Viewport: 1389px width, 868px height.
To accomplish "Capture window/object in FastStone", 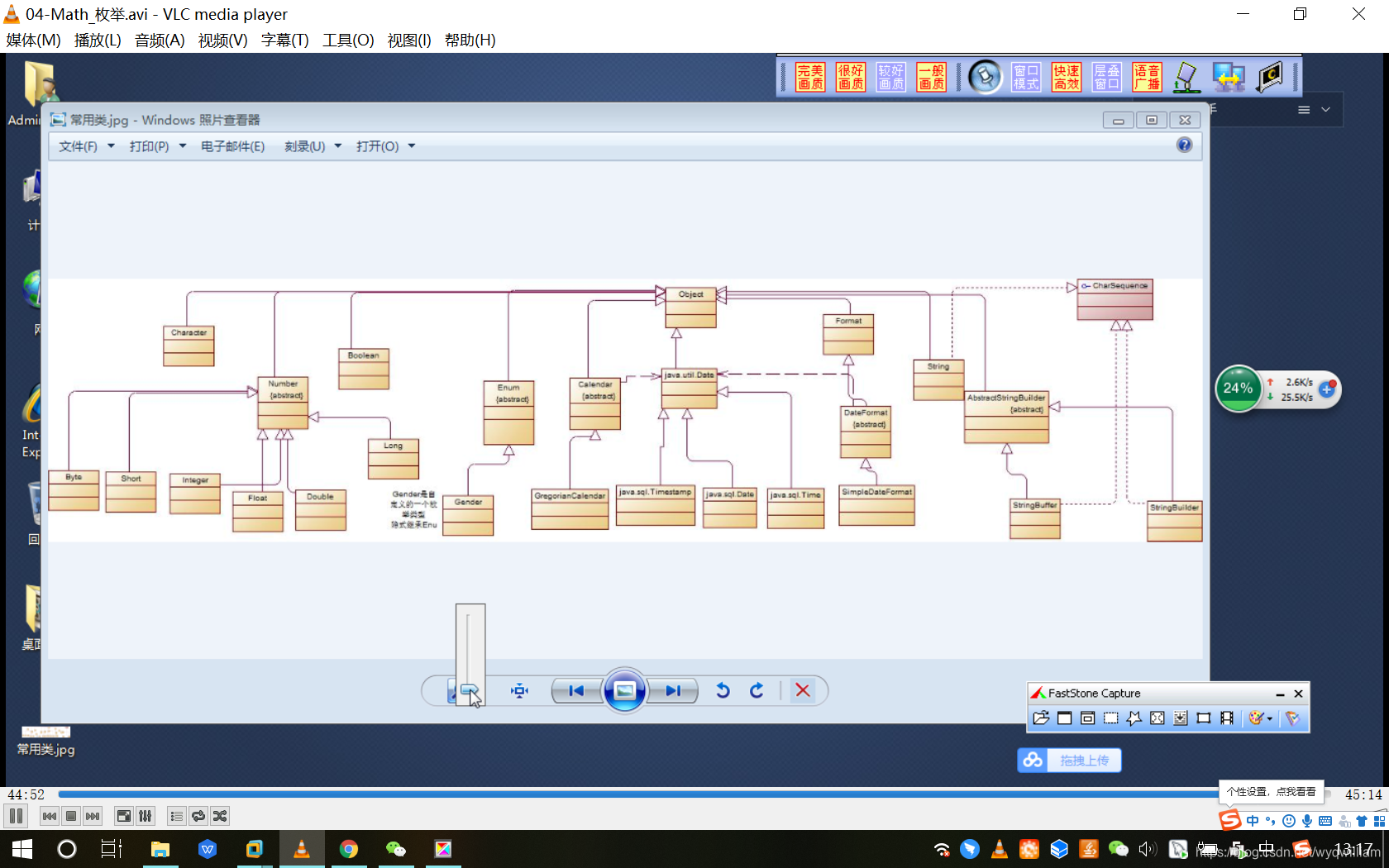I will tap(1087, 718).
